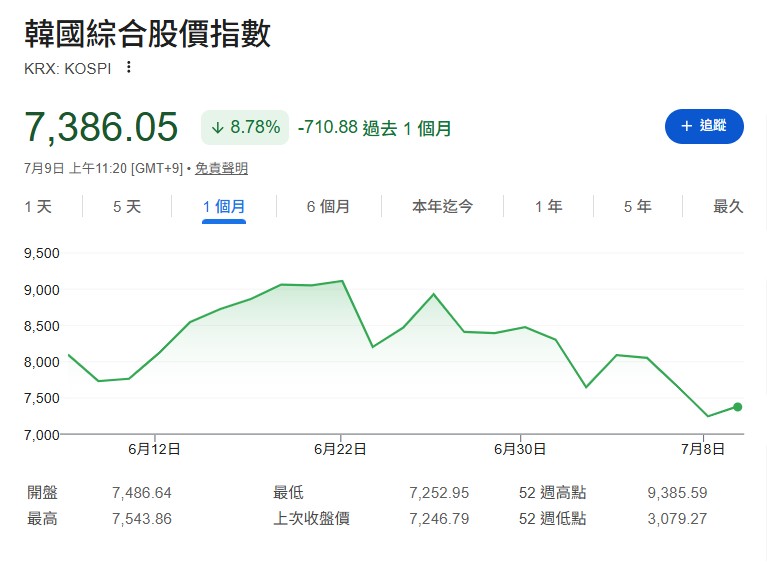Select the 1 個月 range tab
This screenshot has height=564, width=767.
pos(224,206)
